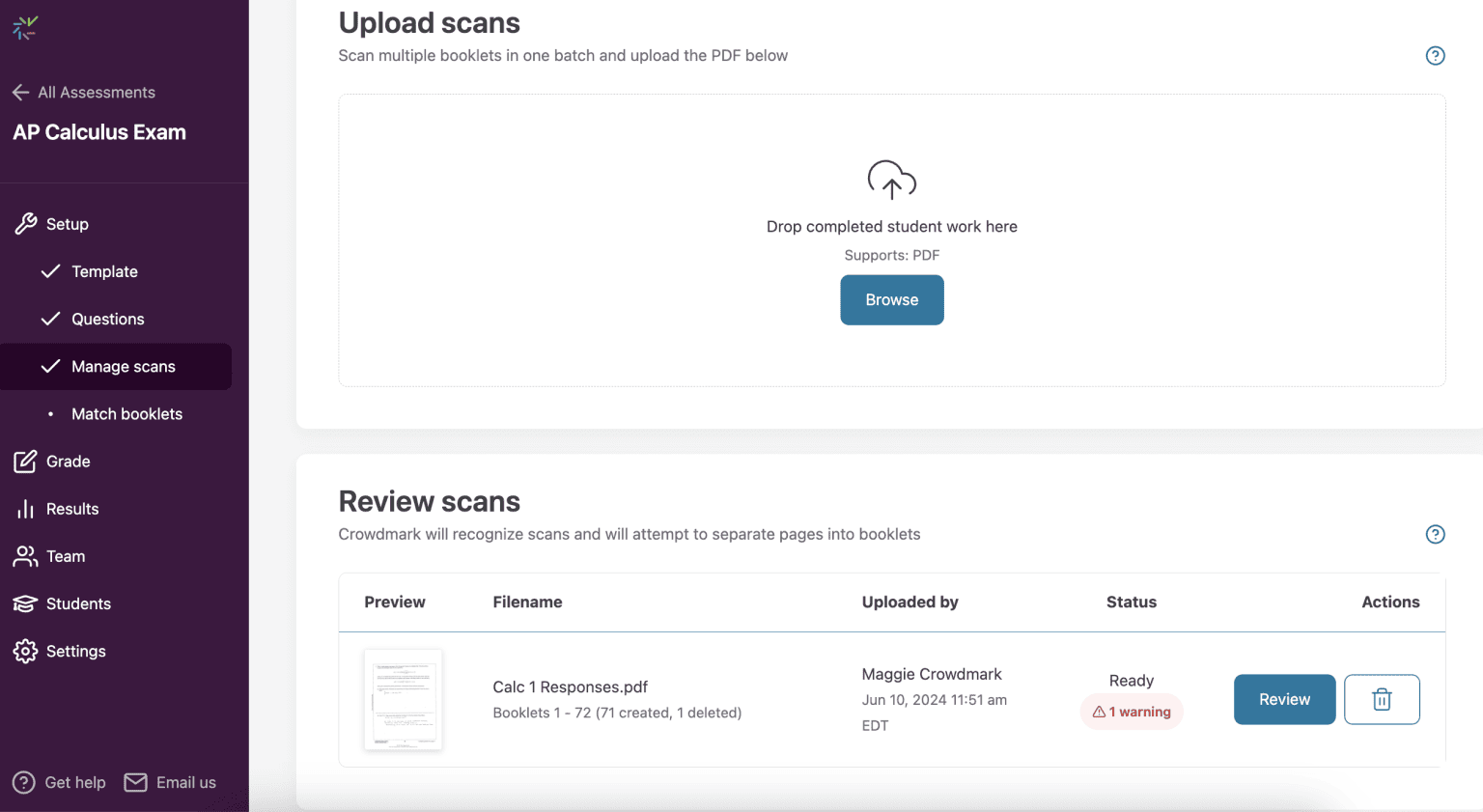1483x812 pixels.
Task: Delete the Calc 1 Responses.pdf scan
Action: point(1382,699)
